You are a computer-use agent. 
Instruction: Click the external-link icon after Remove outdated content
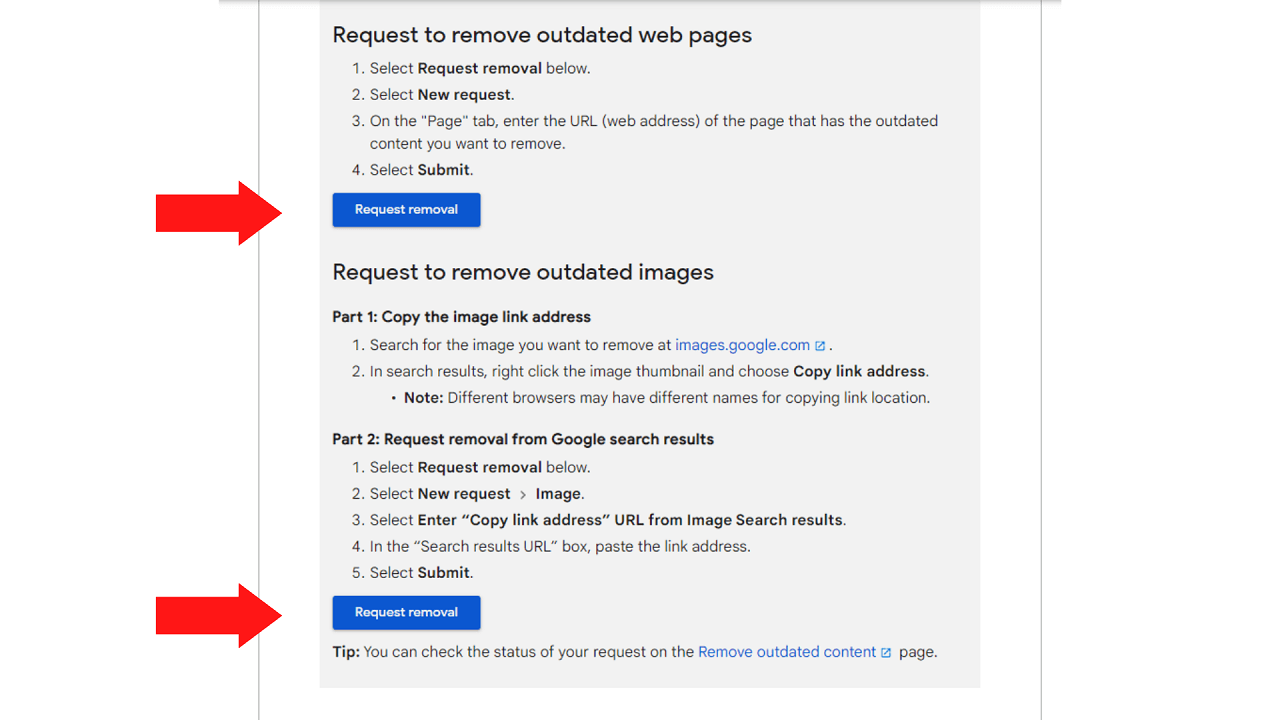pyautogui.click(x=886, y=652)
